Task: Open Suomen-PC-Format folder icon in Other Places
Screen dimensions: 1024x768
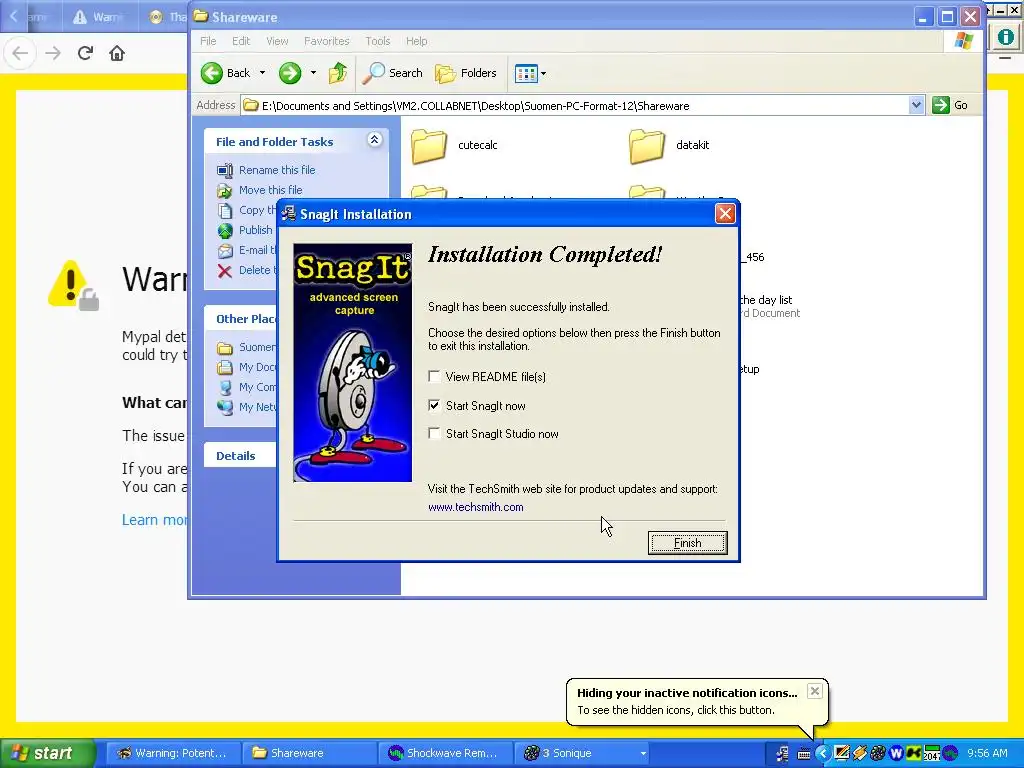Action: coord(225,347)
